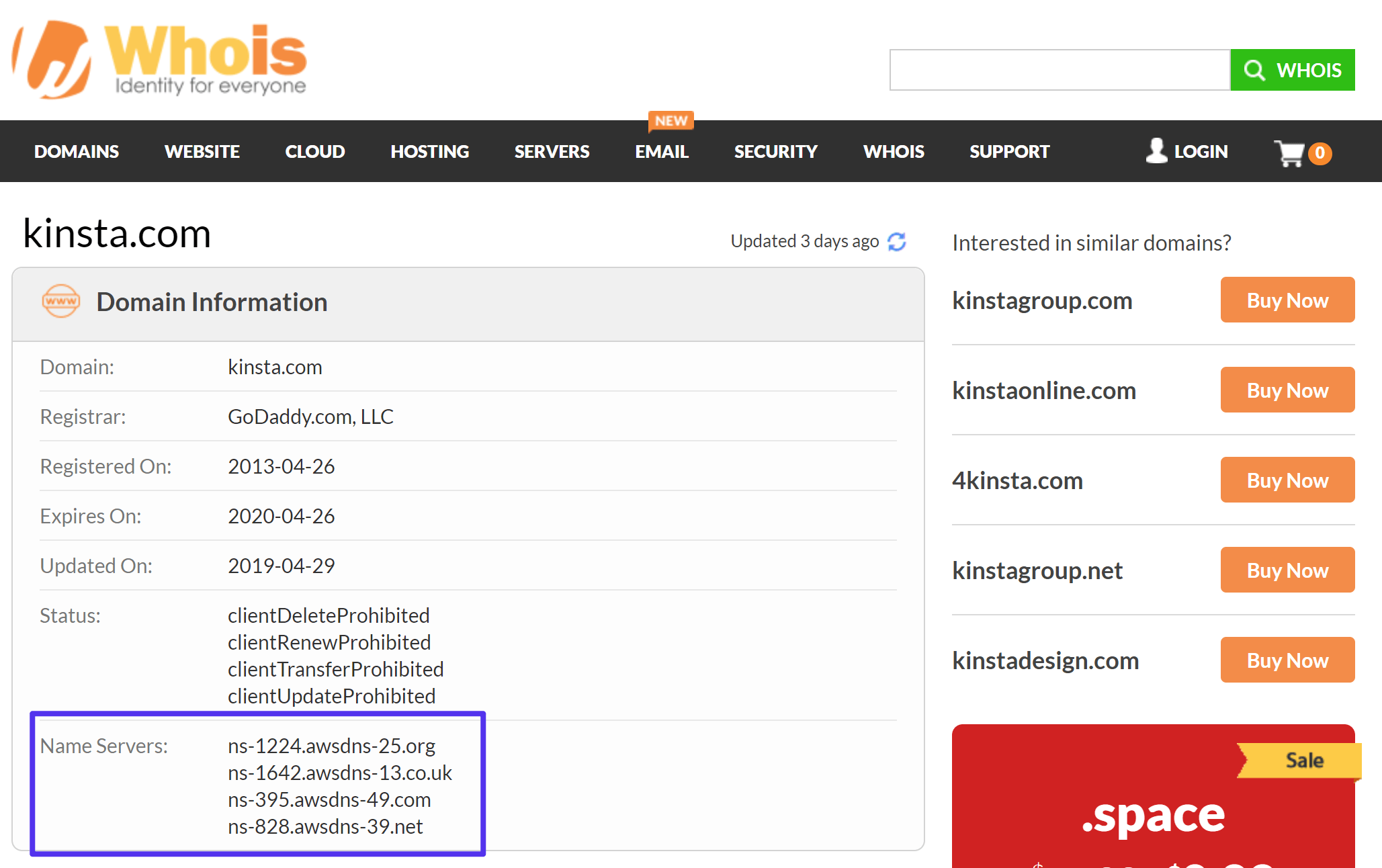1382x868 pixels.
Task: Click the shopping cart icon
Action: pos(1291,151)
